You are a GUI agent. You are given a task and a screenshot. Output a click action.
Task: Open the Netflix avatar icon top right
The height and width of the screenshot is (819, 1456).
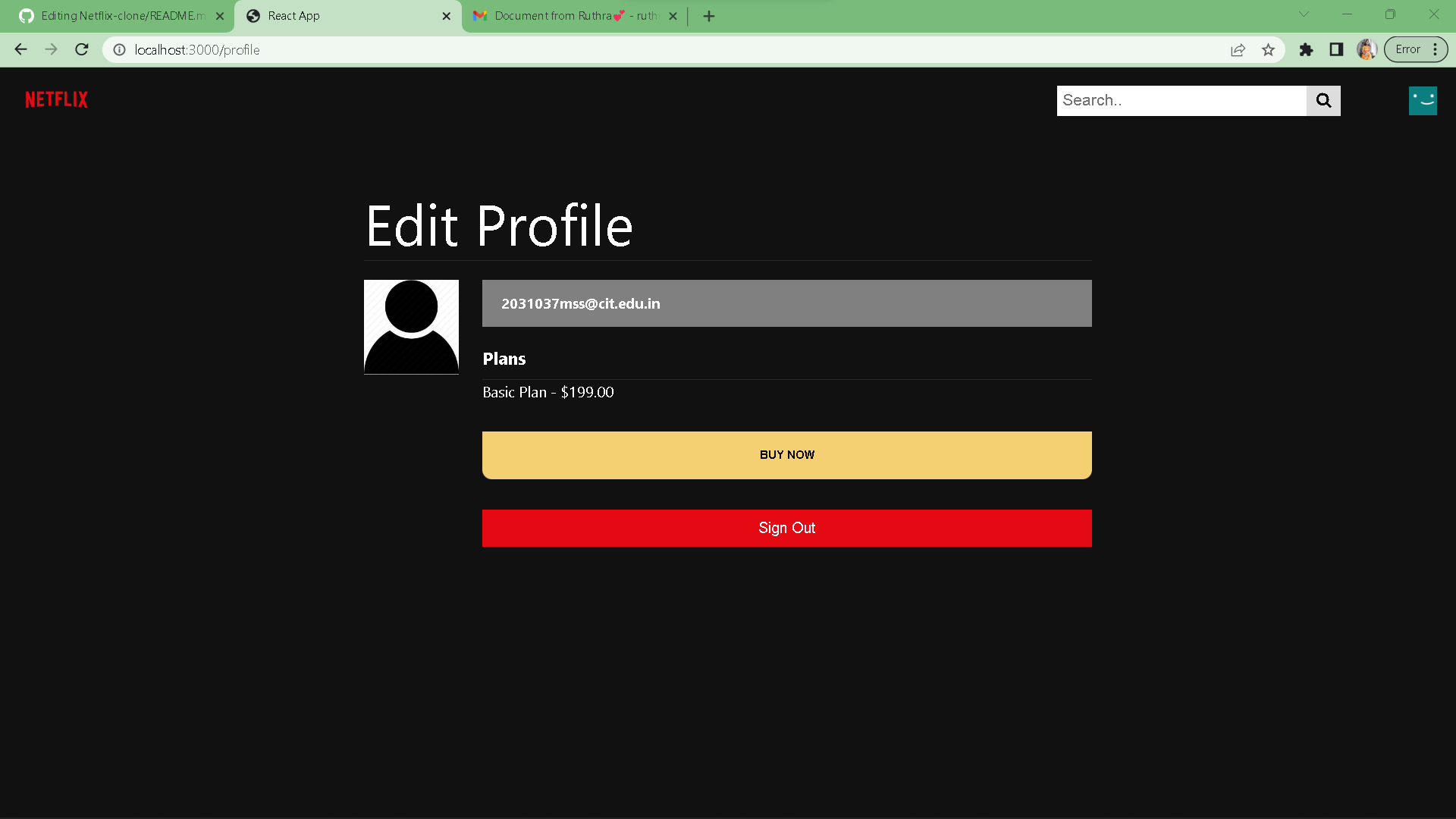[1423, 100]
